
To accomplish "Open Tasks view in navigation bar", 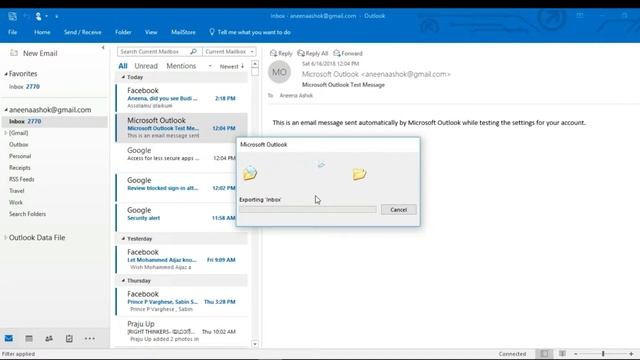I will pyautogui.click(x=69, y=338).
